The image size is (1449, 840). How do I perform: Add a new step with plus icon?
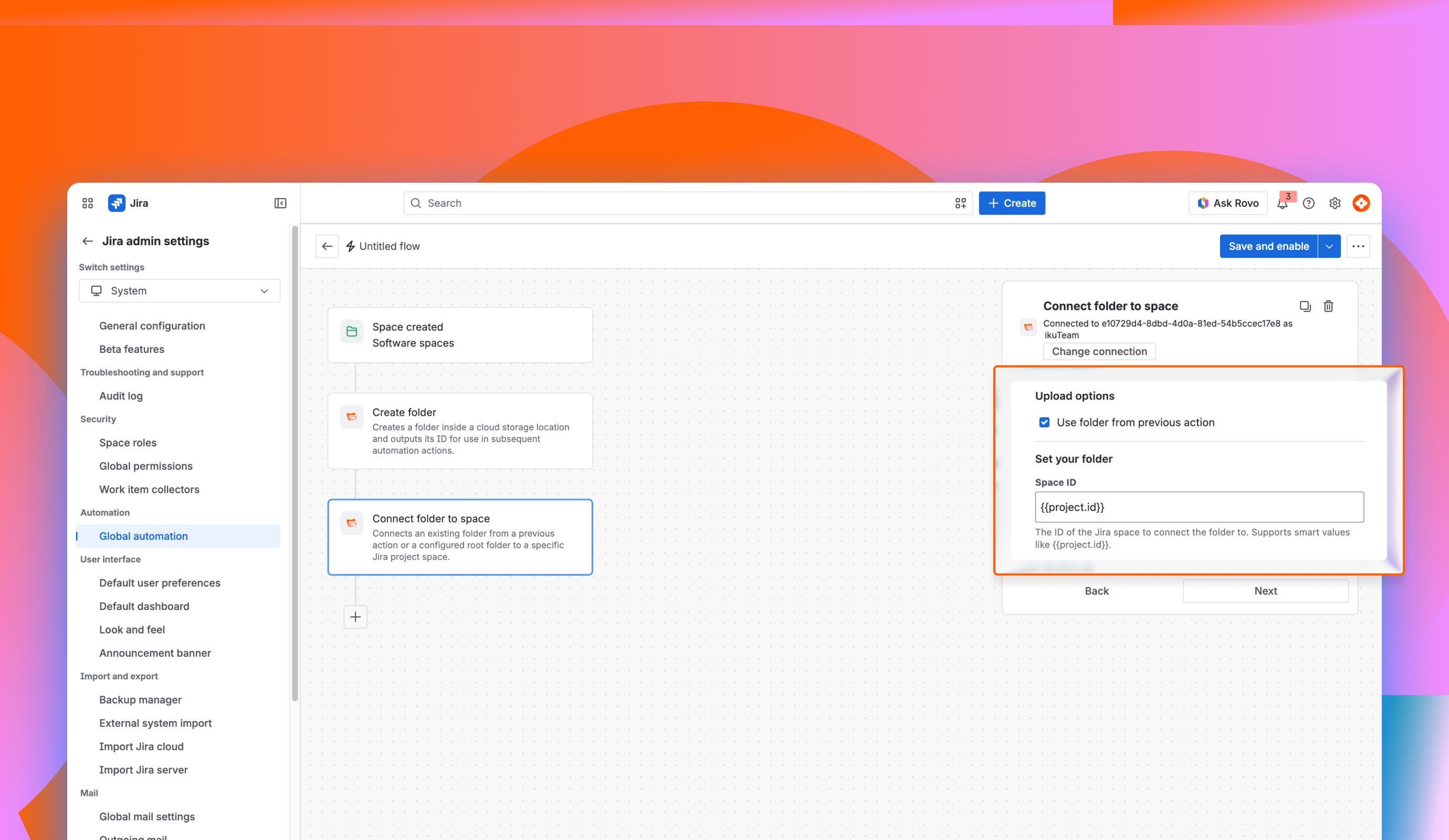click(x=355, y=617)
